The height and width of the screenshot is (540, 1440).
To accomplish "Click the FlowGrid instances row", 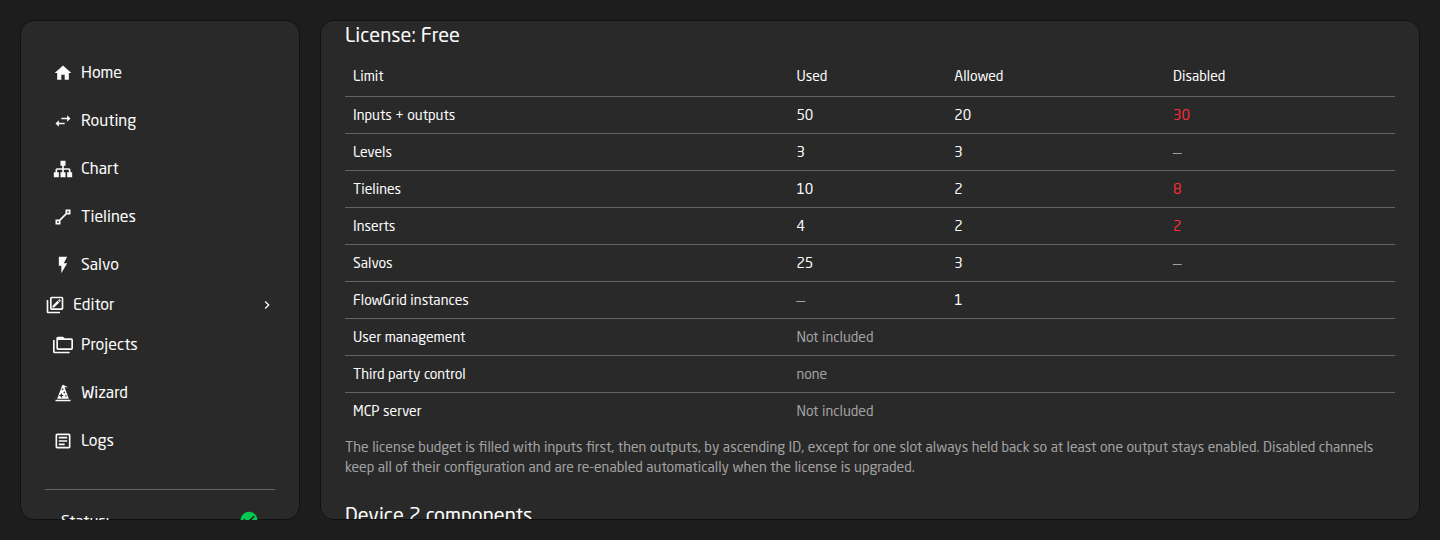I will pyautogui.click(x=870, y=300).
